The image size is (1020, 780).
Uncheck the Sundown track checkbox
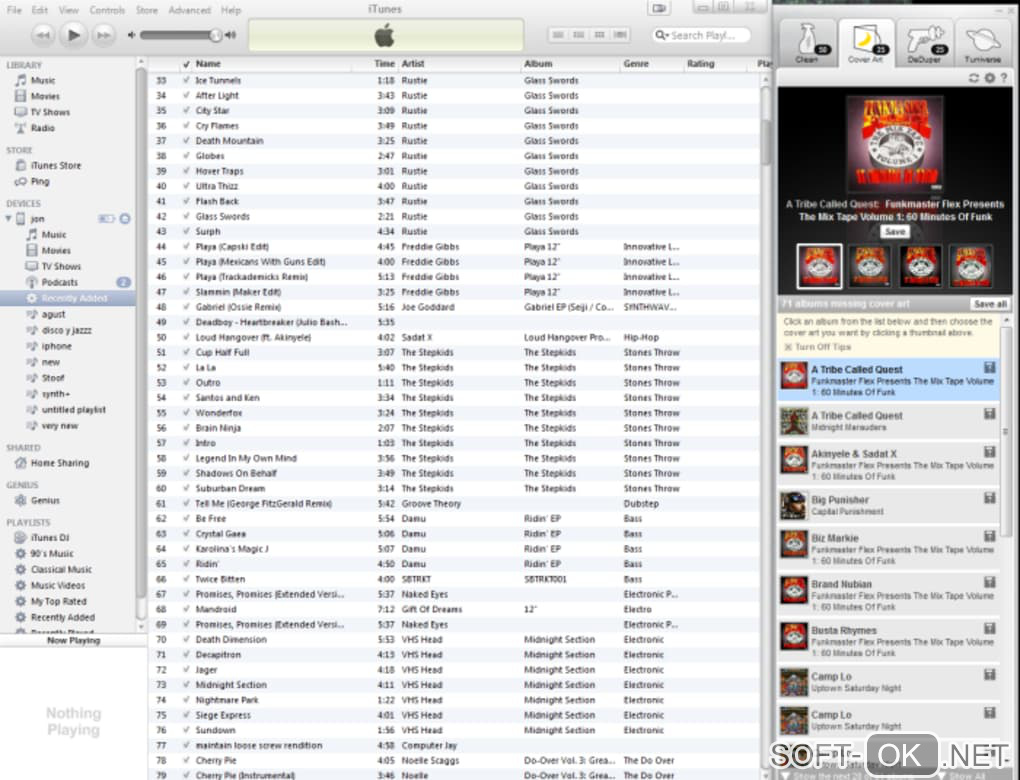pyautogui.click(x=187, y=730)
